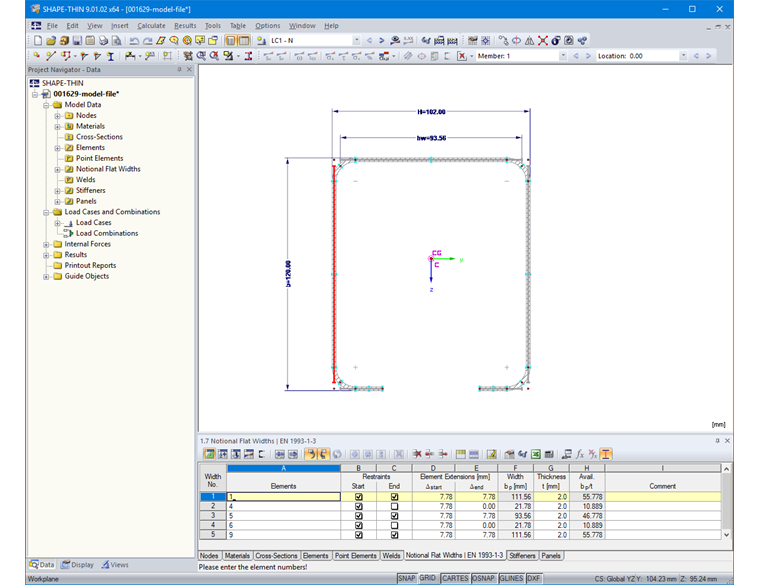760x585 pixels.
Task: Enable End restraint checkbox for width 4
Action: tap(395, 525)
